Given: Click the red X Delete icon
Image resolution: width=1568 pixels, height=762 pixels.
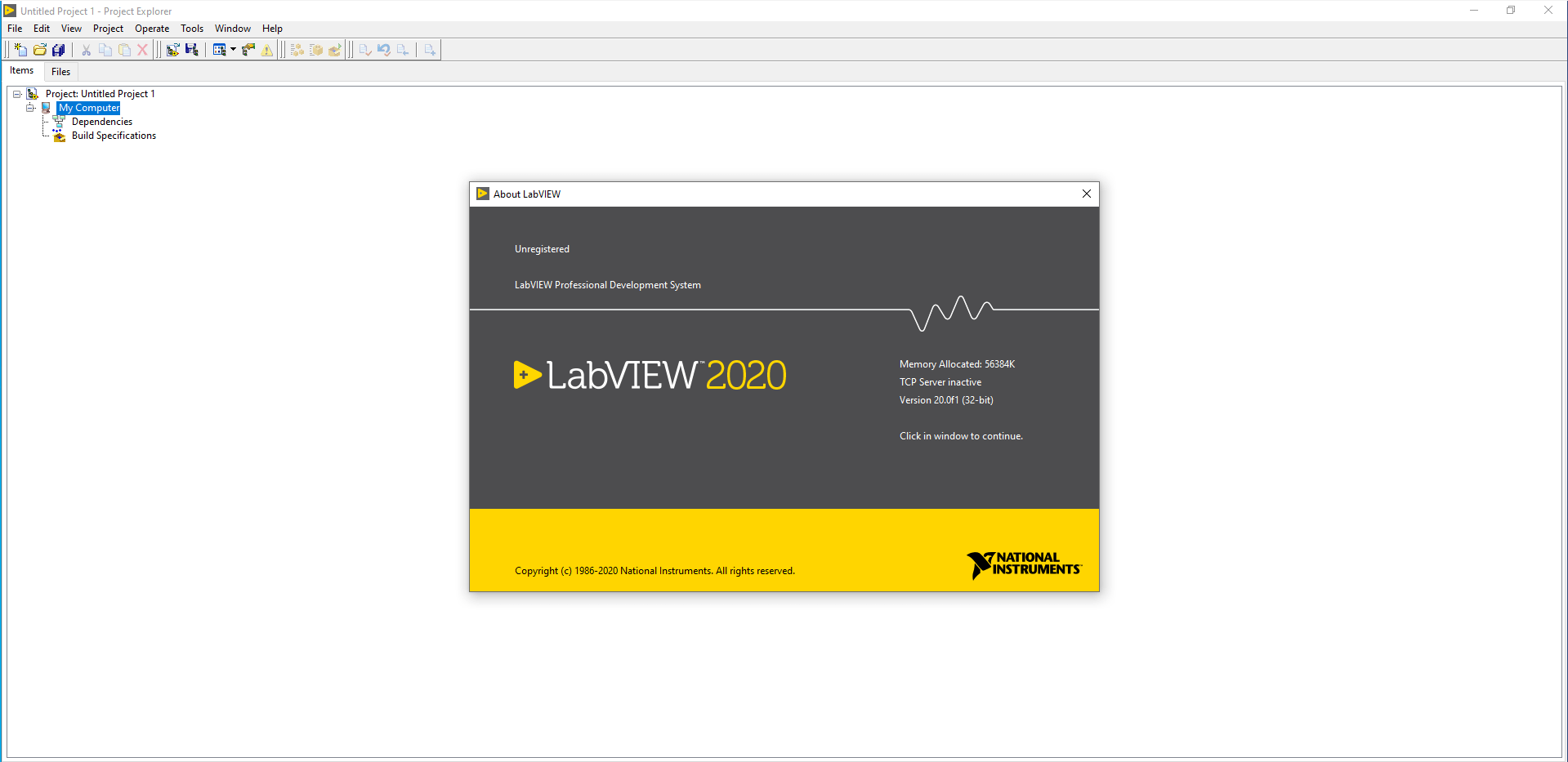Looking at the screenshot, I should 142,50.
